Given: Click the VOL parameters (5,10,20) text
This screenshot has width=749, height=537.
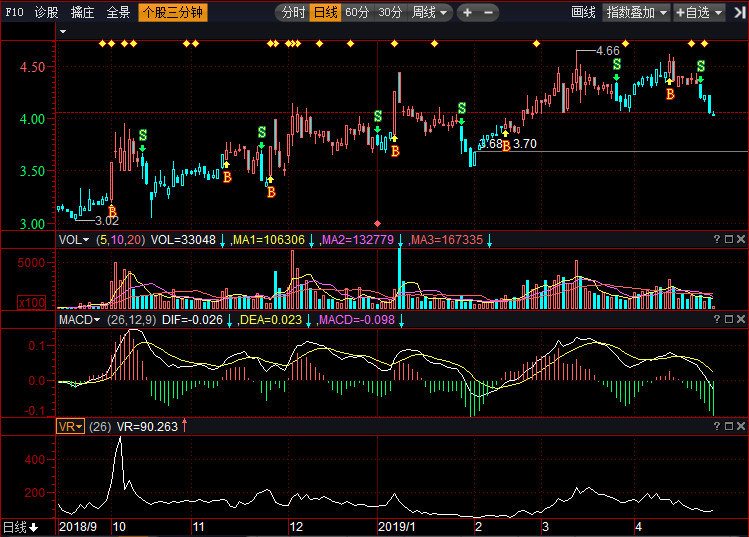Looking at the screenshot, I should point(120,240).
